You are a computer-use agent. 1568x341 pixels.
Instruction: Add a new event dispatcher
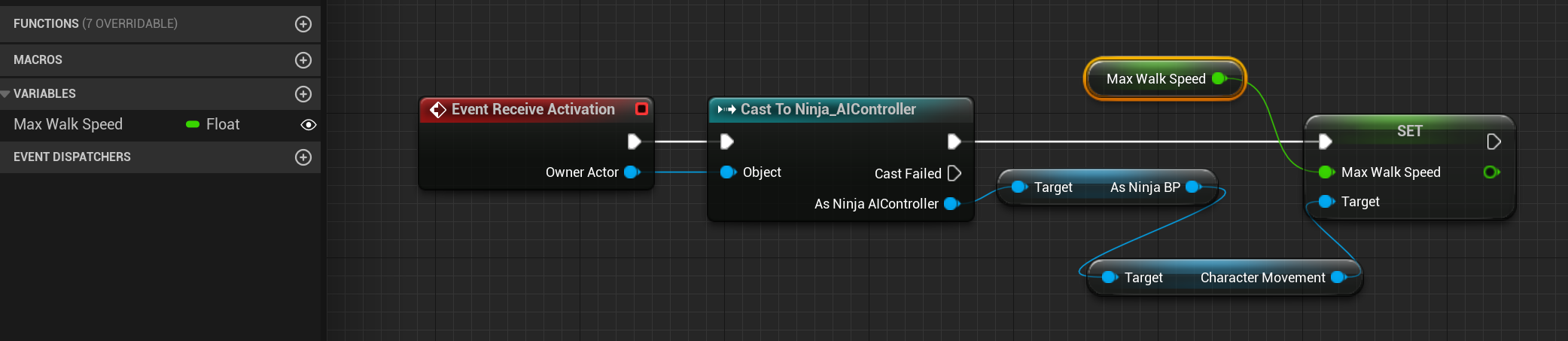[x=303, y=157]
